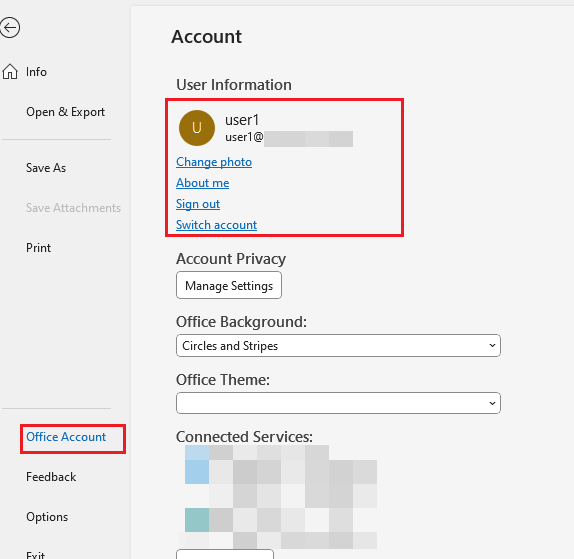
Task: Open Options from sidebar
Action: [47, 517]
